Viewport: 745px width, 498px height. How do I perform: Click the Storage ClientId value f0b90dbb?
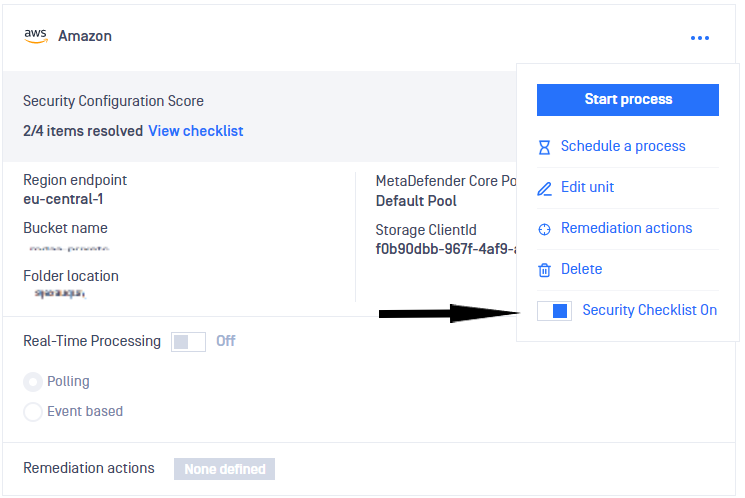pyautogui.click(x=446, y=249)
